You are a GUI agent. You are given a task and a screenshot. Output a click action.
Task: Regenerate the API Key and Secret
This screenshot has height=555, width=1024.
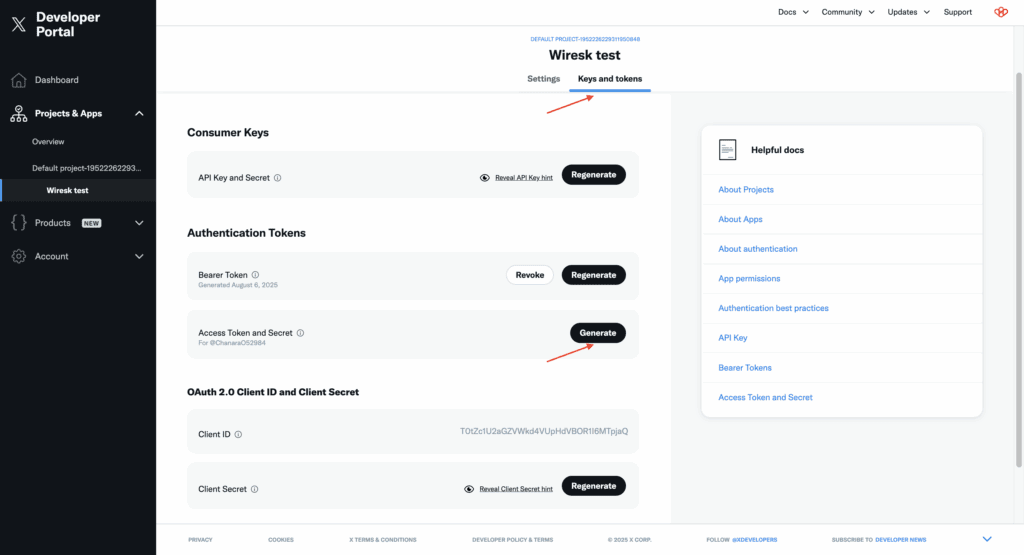(x=594, y=175)
